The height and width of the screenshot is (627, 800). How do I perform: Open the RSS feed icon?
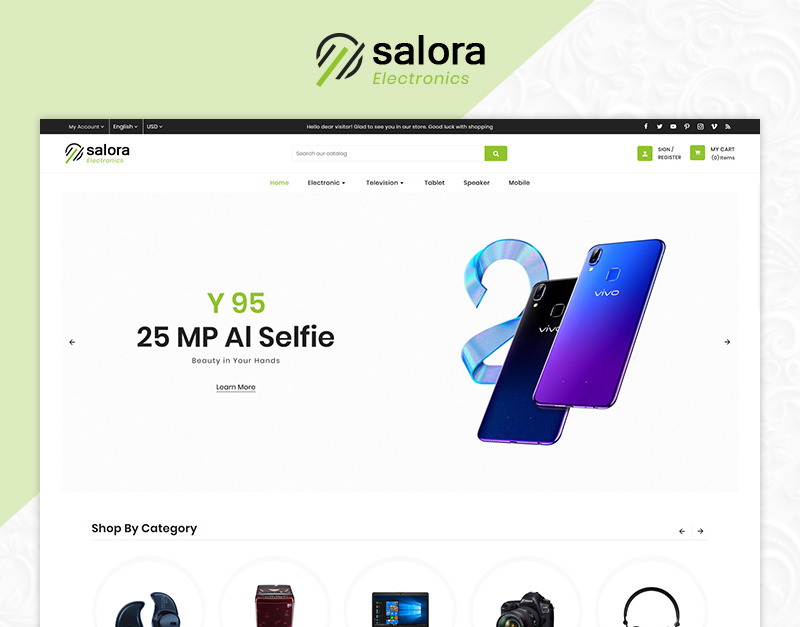(728, 127)
